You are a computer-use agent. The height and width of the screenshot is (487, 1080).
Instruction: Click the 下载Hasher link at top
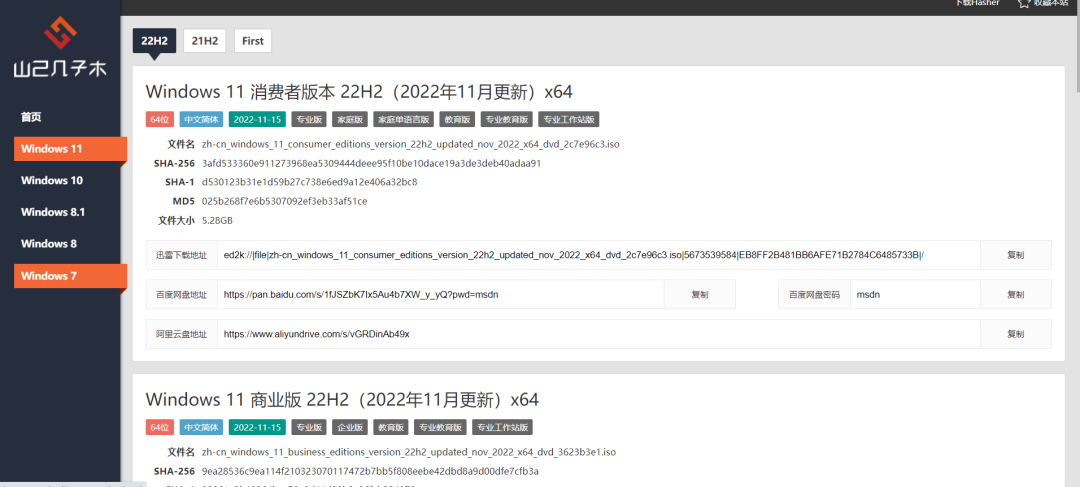pos(977,3)
